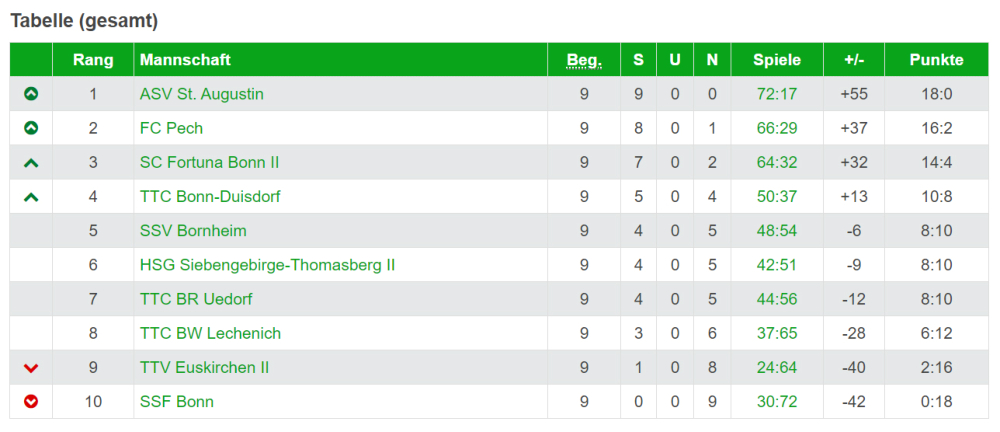
Task: Click the Rang column header
Action: tap(93, 60)
